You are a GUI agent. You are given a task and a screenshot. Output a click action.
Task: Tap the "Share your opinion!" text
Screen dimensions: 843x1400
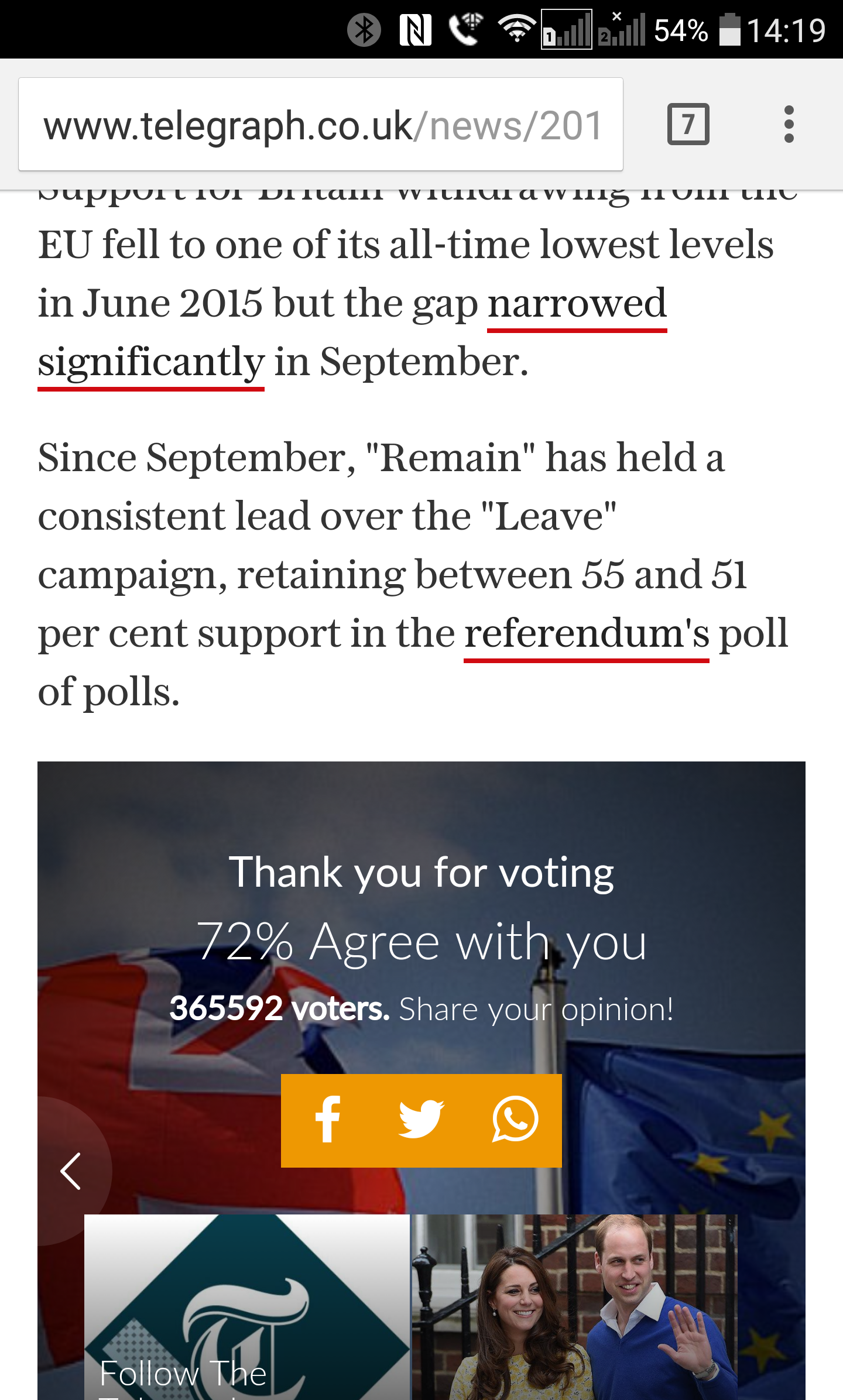pyautogui.click(x=536, y=1010)
